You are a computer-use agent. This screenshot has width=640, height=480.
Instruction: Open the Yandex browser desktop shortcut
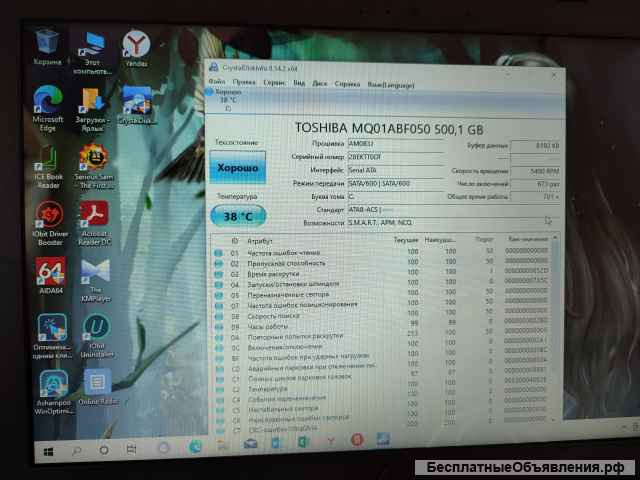pyautogui.click(x=136, y=45)
